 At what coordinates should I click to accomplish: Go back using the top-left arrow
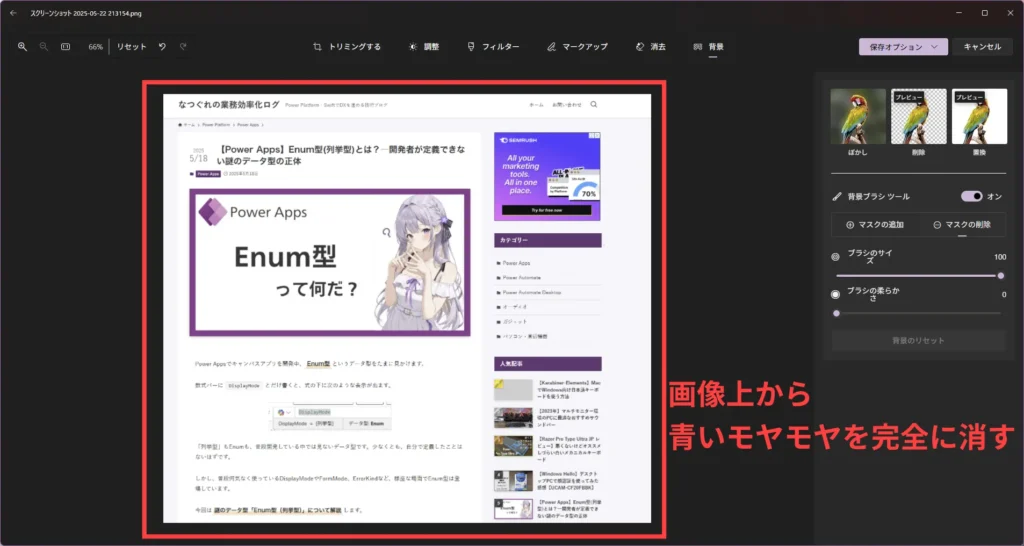pos(13,13)
